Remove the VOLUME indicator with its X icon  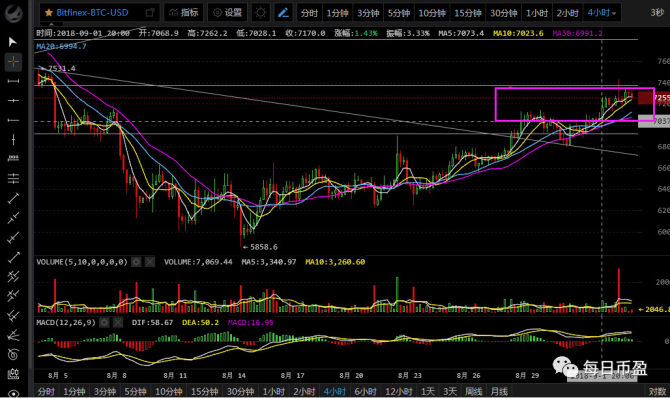[150, 262]
